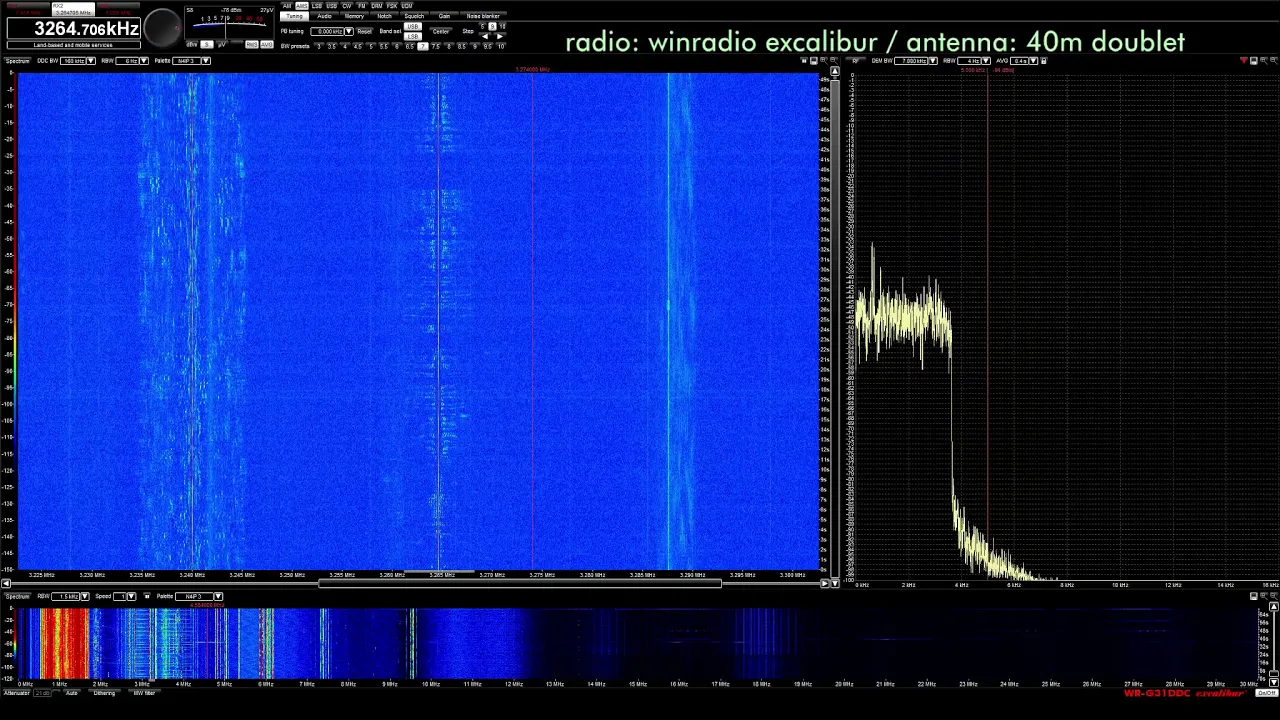1280x720 pixels.
Task: Open the waterfall RBW 6 Hz dropdown
Action: [x=143, y=61]
